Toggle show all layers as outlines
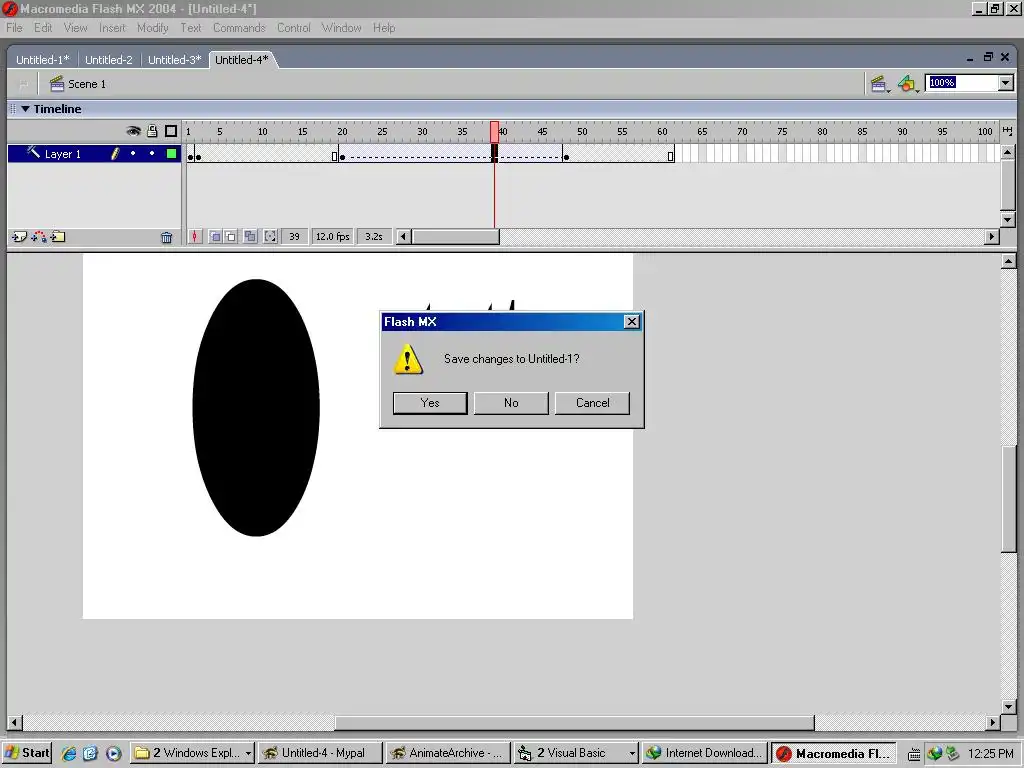This screenshot has width=1024, height=768. coord(171,131)
